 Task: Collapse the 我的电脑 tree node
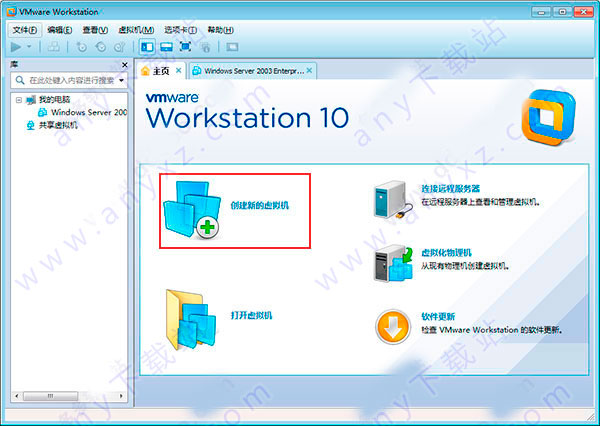click(x=18, y=100)
